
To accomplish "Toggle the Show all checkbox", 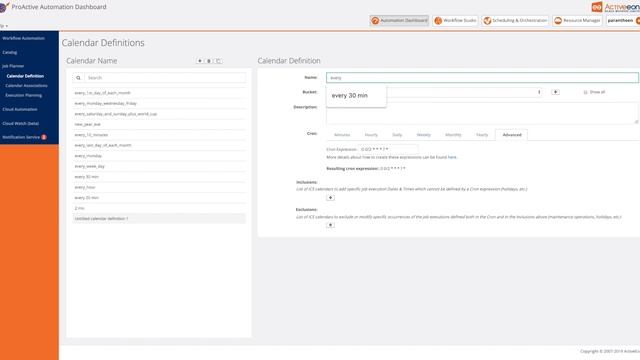I will pos(585,92).
